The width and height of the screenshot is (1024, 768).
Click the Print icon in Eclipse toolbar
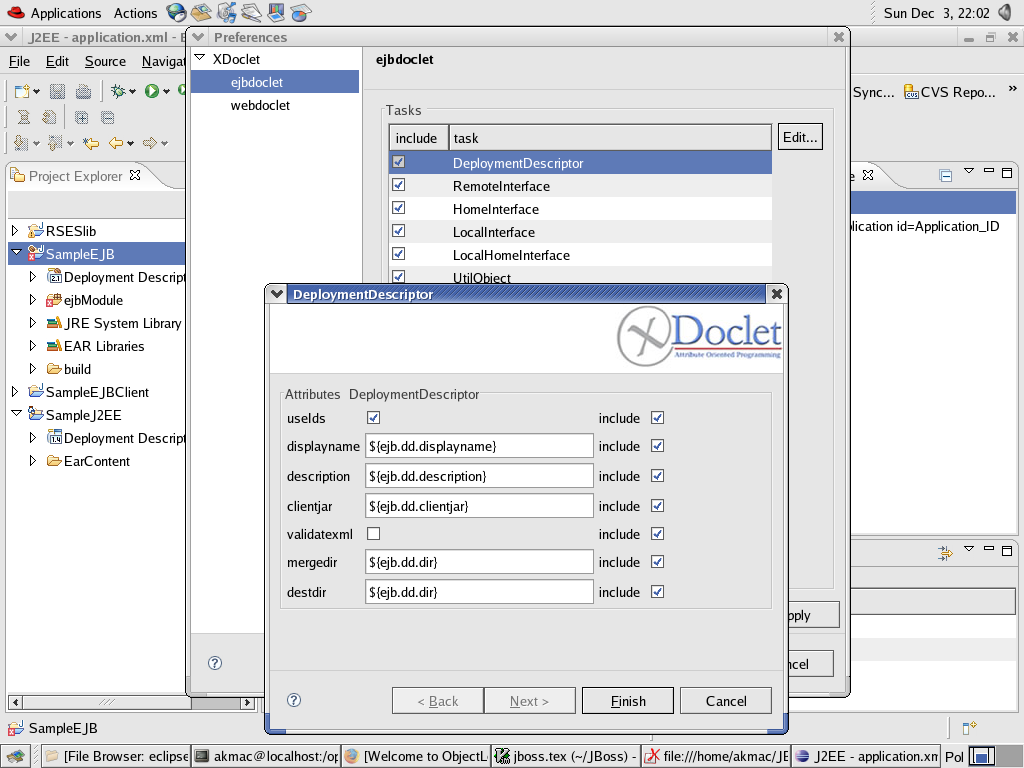[83, 91]
